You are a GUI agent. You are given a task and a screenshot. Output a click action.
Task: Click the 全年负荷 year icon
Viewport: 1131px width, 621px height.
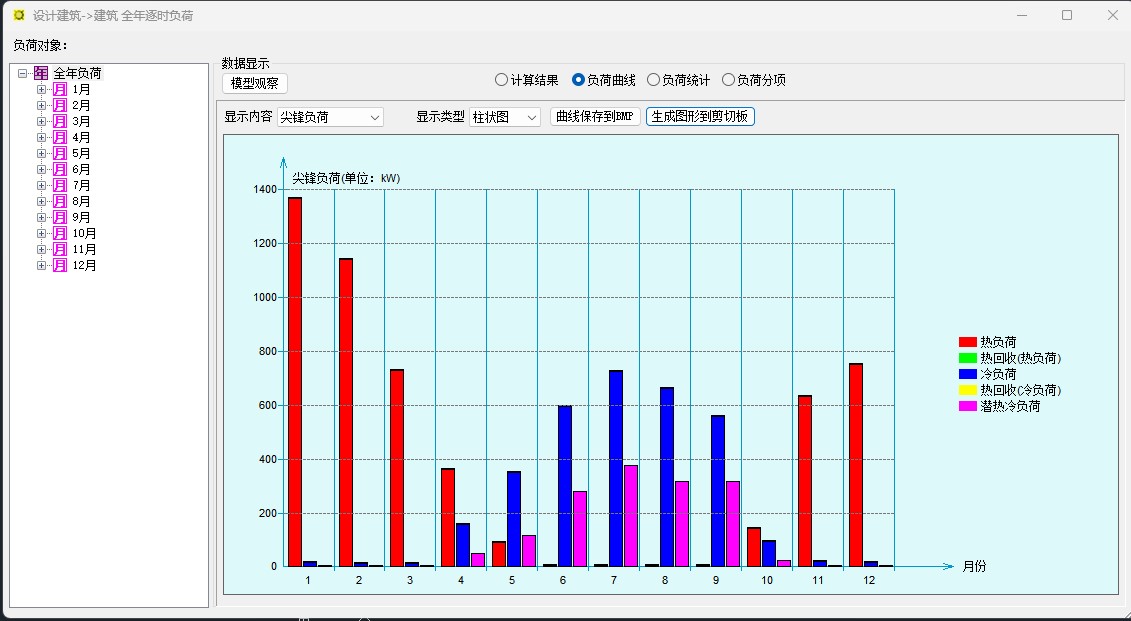(41, 73)
